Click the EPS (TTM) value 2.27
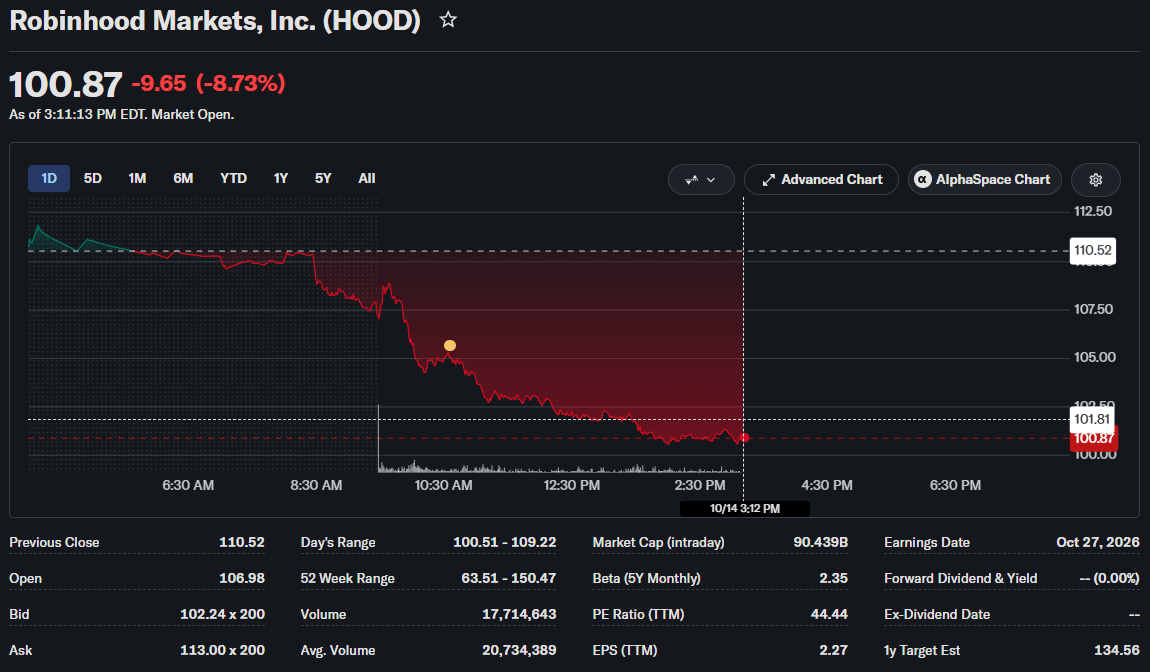 (x=833, y=650)
